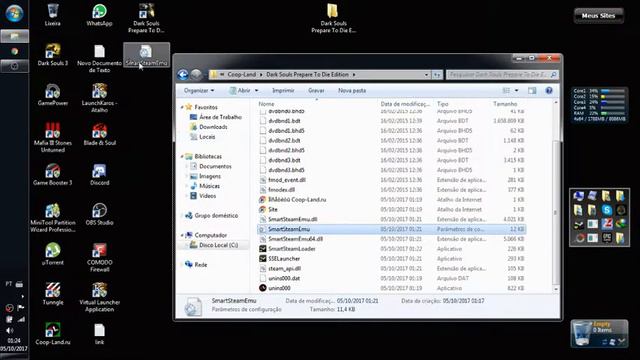Open uTorrent desktop shortcut
This screenshot has width=640, height=360.
pyautogui.click(x=53, y=254)
